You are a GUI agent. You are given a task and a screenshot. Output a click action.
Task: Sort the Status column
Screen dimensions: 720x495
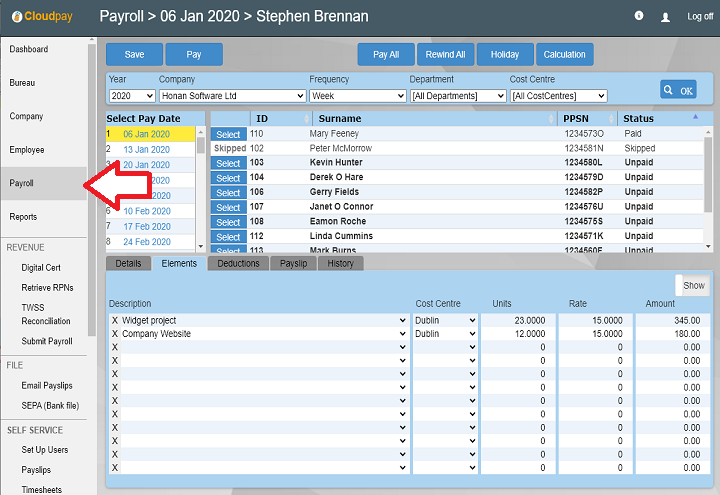pyautogui.click(x=660, y=118)
